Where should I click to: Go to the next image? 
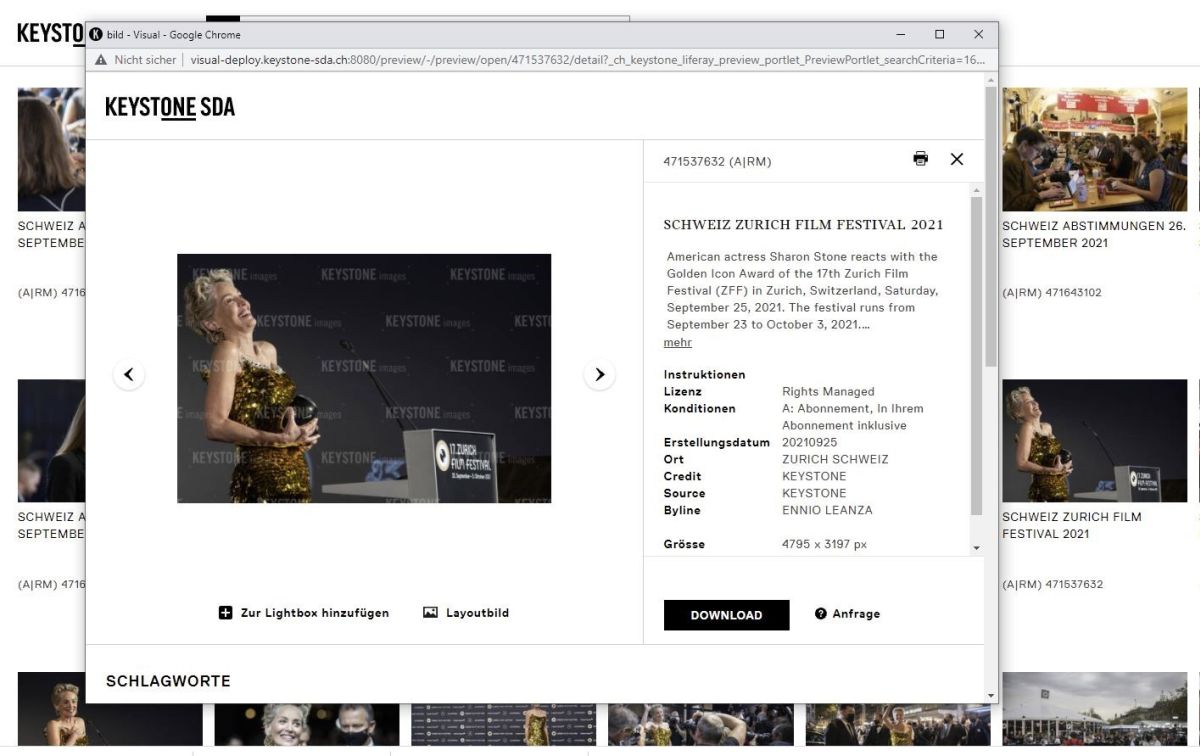point(599,374)
